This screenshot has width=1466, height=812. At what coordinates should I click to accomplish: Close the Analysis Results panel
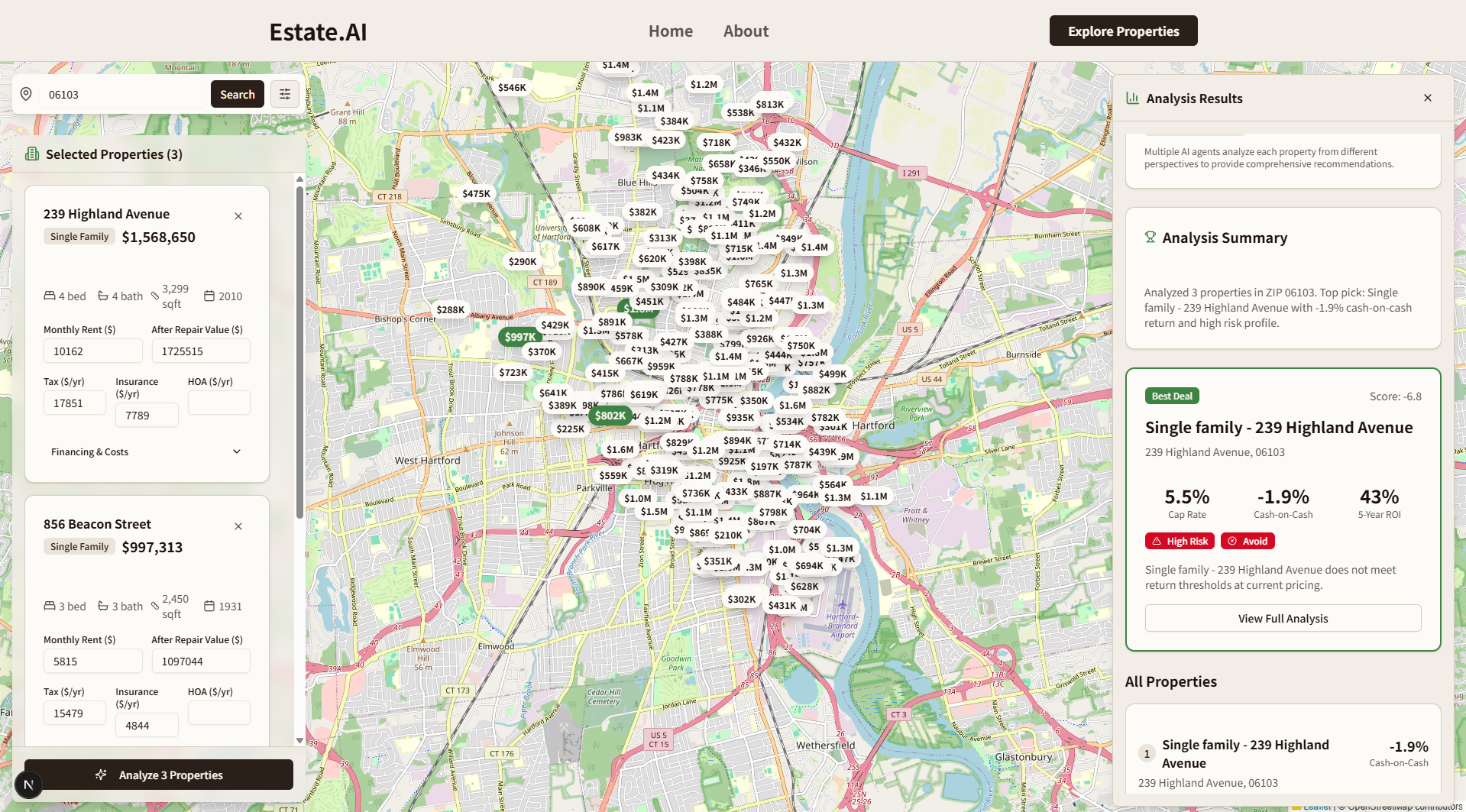click(x=1428, y=98)
